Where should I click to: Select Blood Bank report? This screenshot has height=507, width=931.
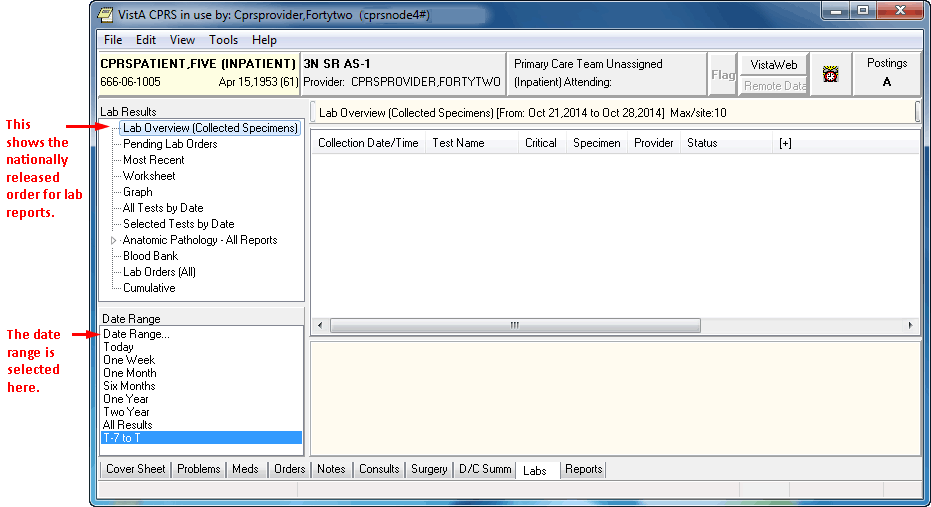(150, 256)
